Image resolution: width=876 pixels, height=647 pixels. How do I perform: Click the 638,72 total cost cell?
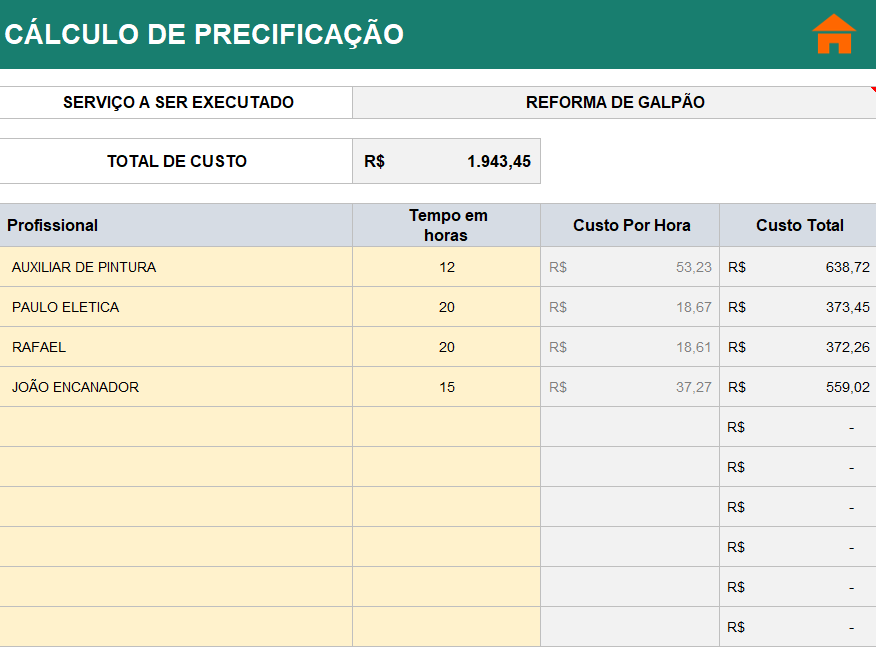[x=799, y=267]
